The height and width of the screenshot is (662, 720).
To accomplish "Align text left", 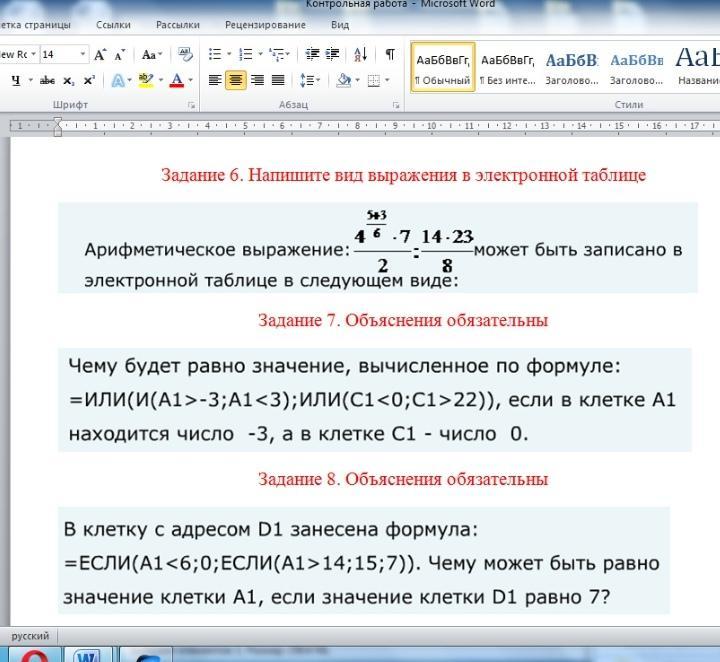I will (215, 80).
